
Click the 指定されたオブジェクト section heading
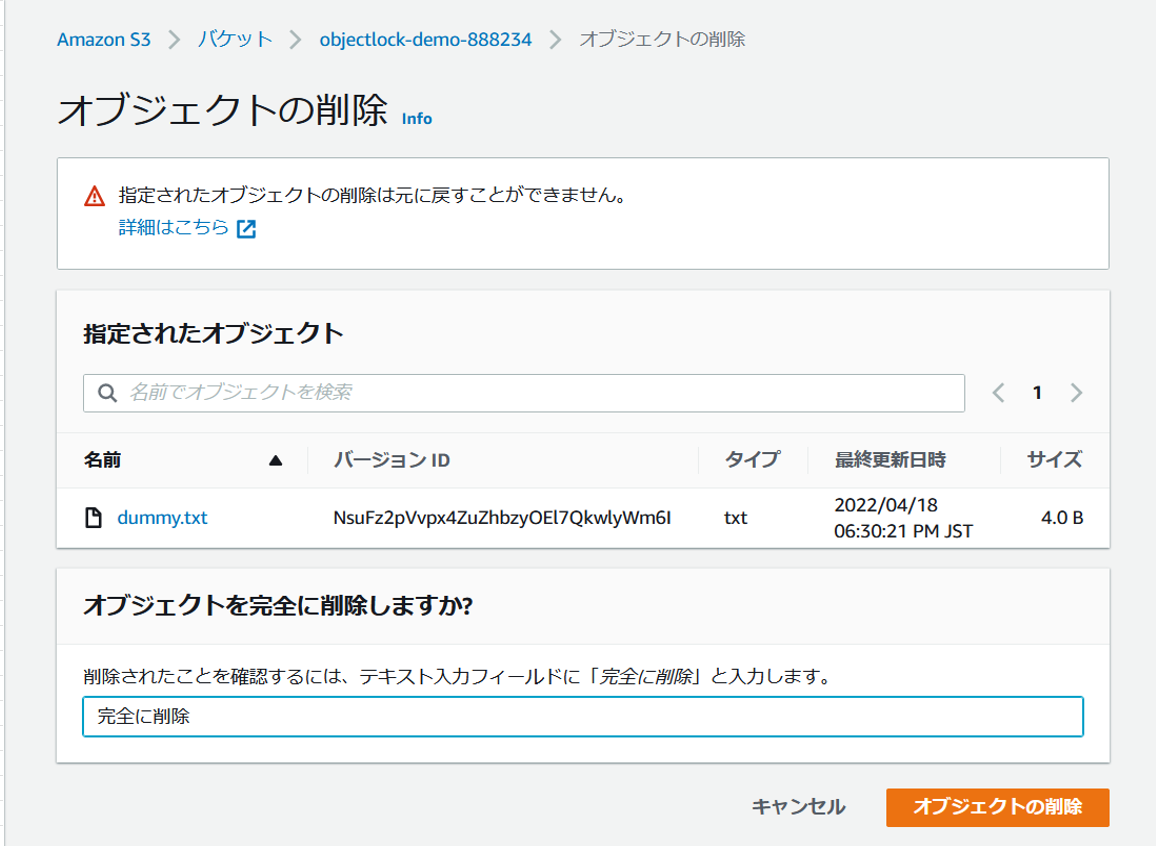click(x=213, y=334)
